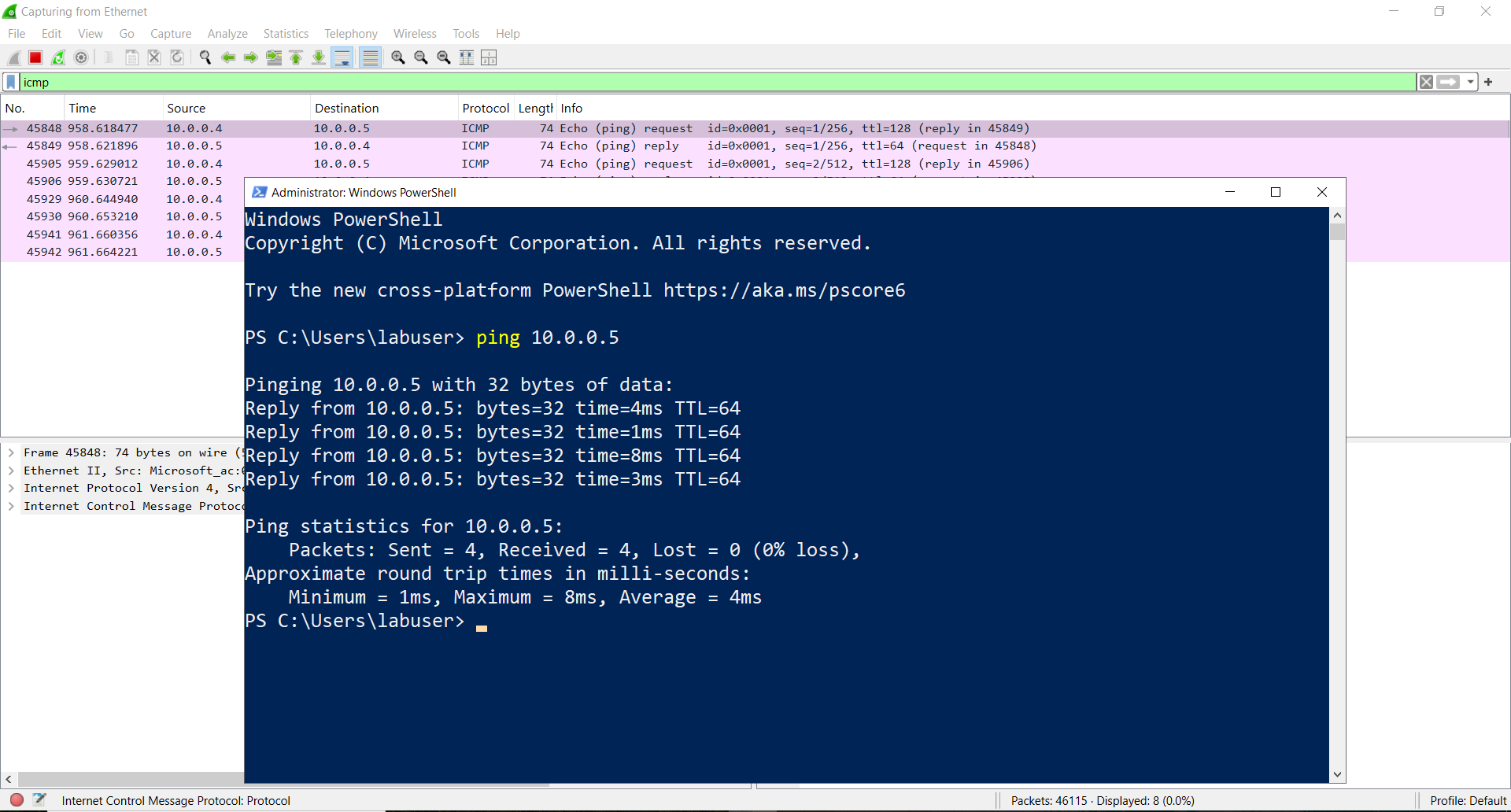Click the save capture file icon
Screen dimensions: 1511x812
click(132, 57)
